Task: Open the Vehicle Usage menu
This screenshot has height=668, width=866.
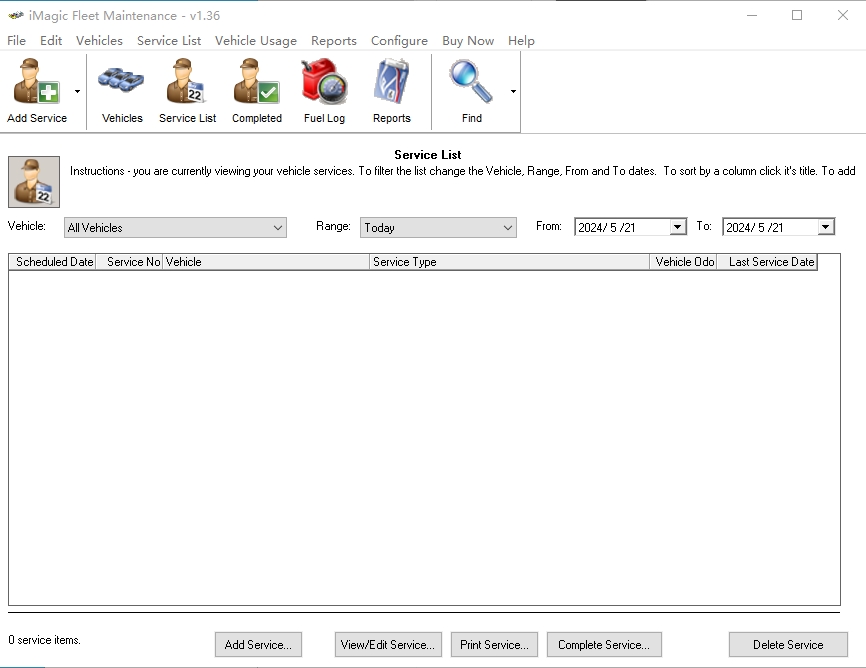Action: [x=256, y=40]
